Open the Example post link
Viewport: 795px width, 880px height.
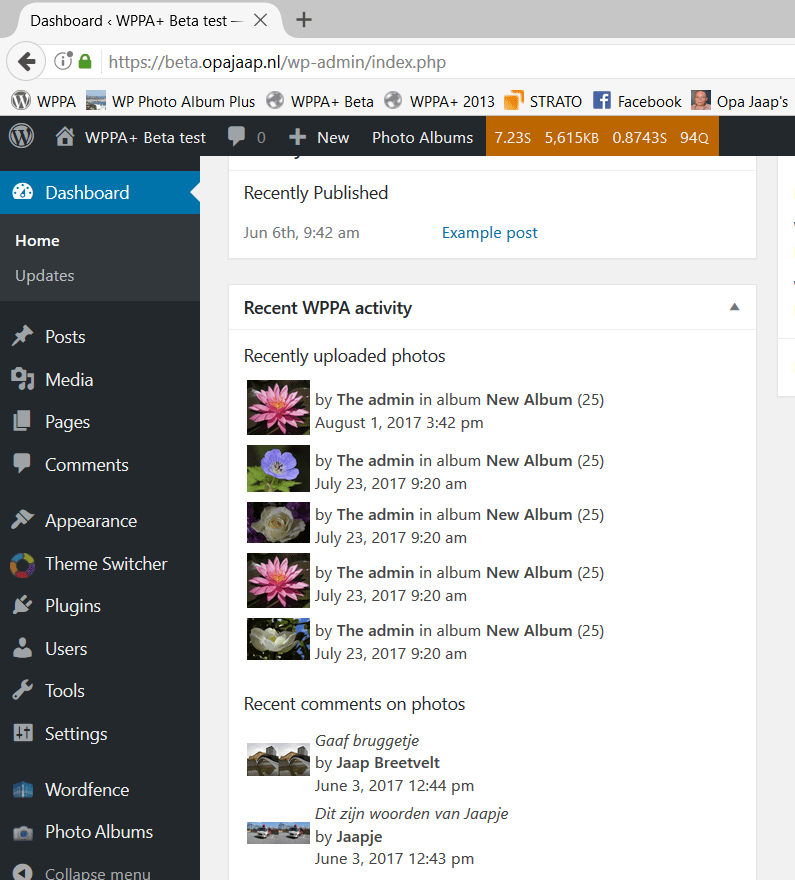coord(489,233)
